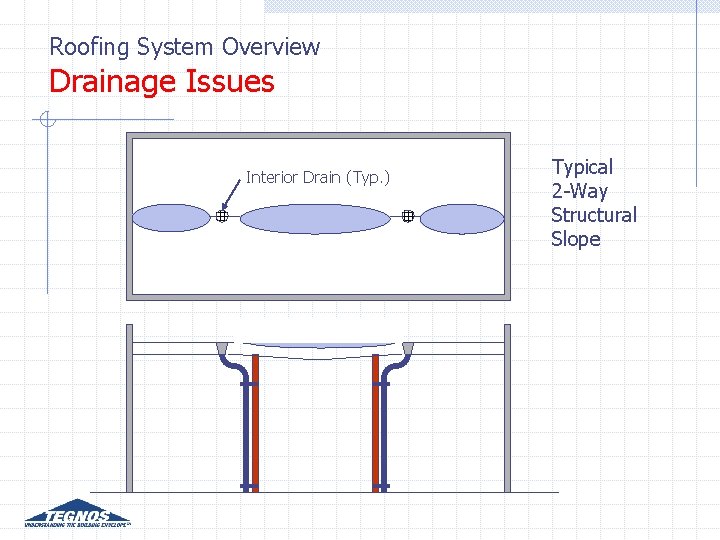This screenshot has height=540, width=720.
Task: Click the TEGNOS logo
Action: pyautogui.click(x=77, y=513)
